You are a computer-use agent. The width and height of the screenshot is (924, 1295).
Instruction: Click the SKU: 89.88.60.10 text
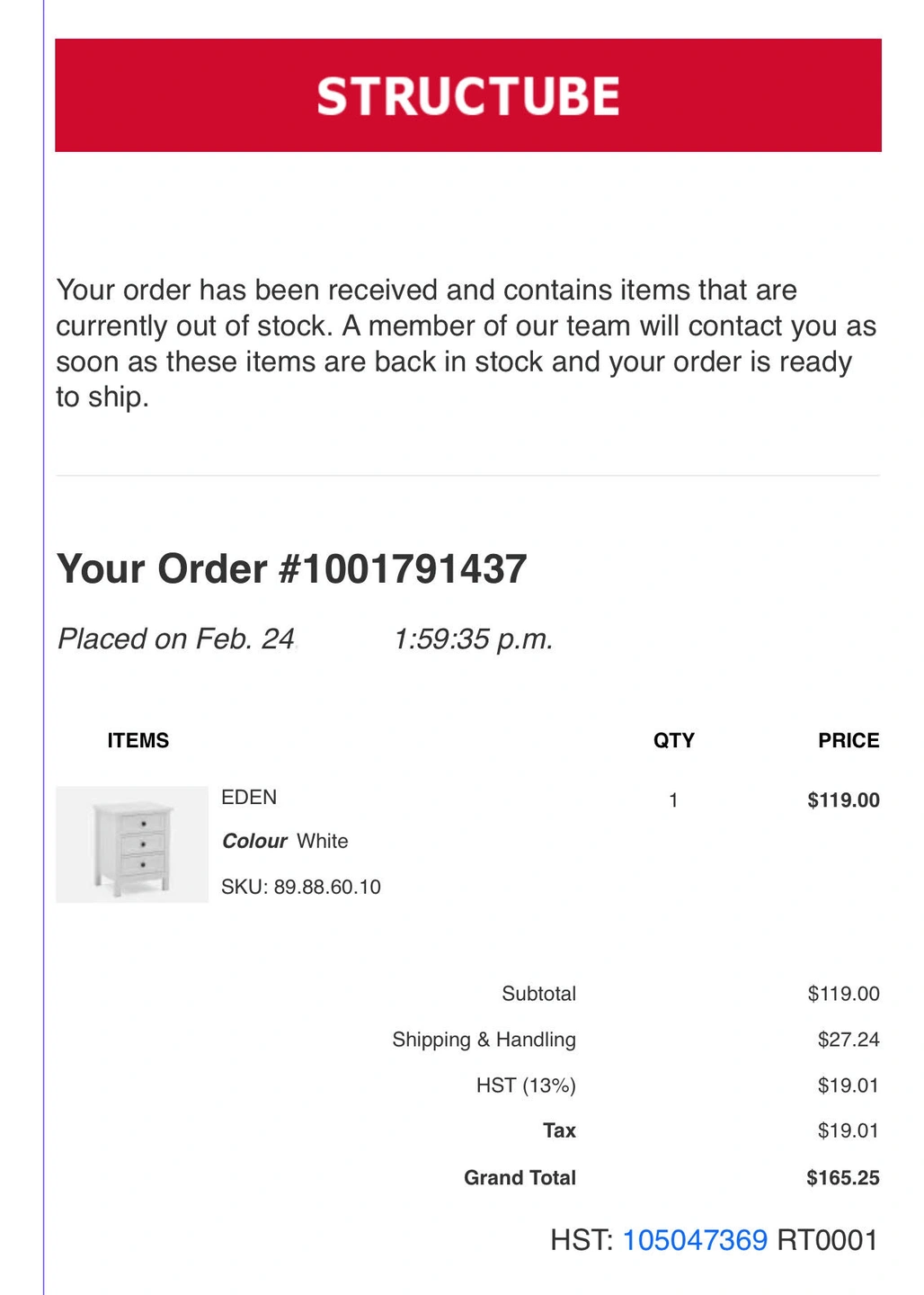click(301, 888)
